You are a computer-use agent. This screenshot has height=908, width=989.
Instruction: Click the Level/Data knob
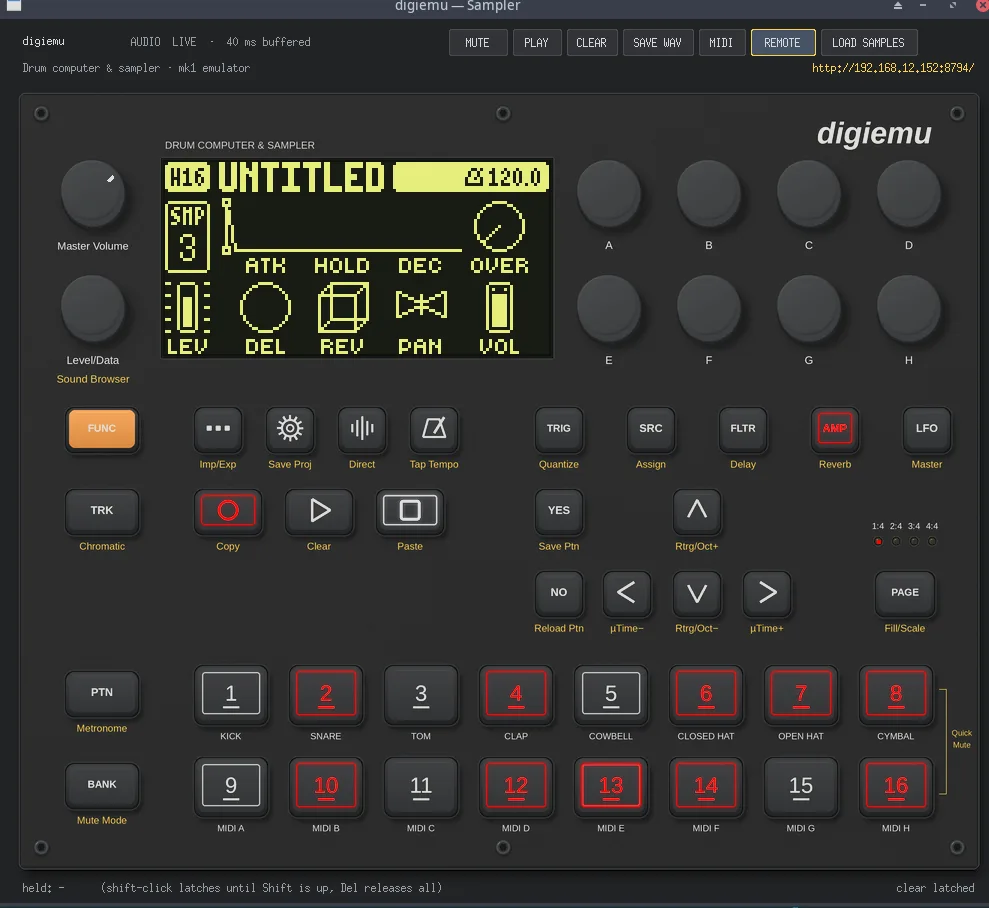click(93, 308)
